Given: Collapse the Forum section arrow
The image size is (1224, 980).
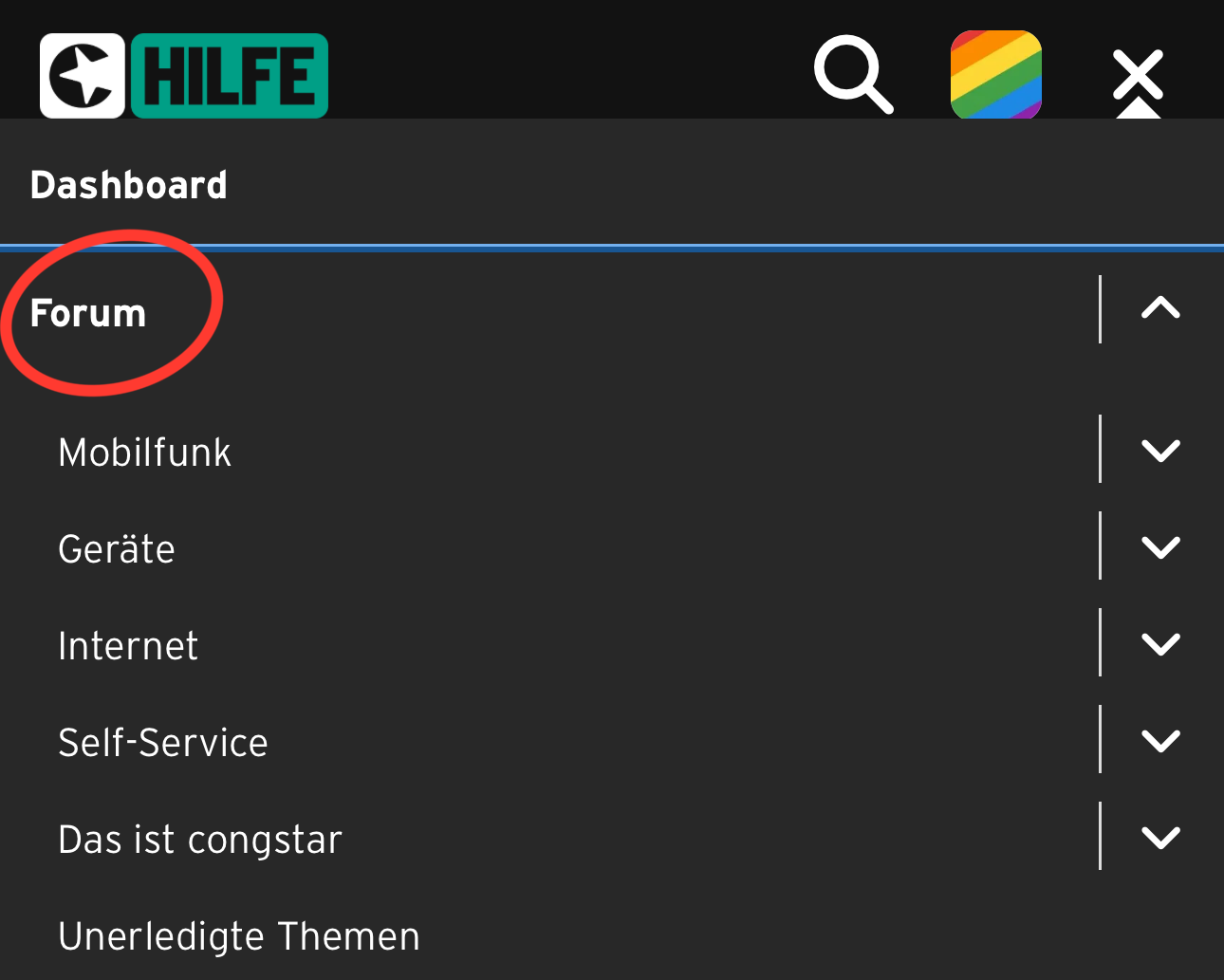Looking at the screenshot, I should coord(1160,308).
